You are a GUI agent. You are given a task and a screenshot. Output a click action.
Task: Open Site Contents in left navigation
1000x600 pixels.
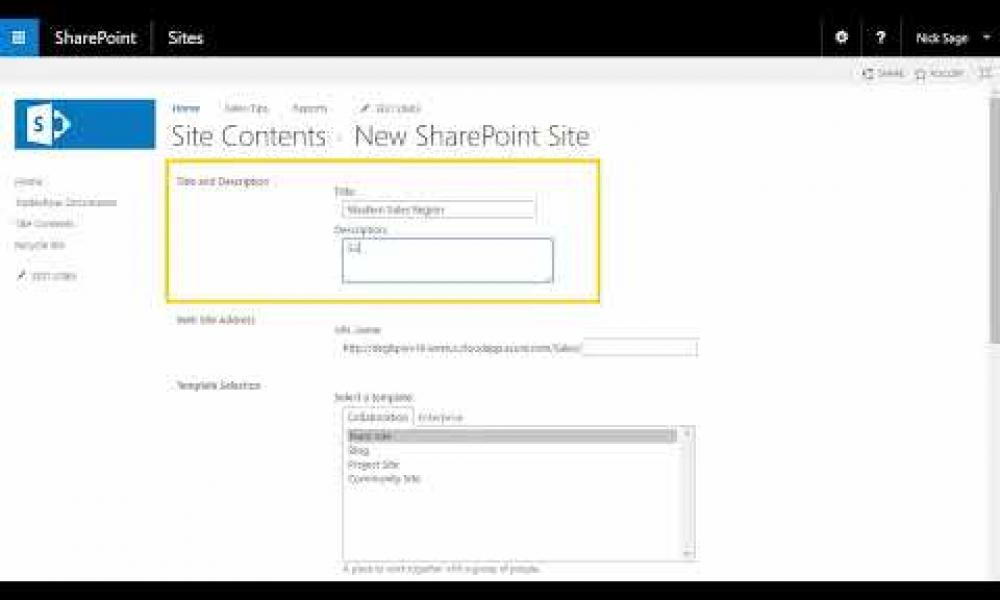coord(38,224)
